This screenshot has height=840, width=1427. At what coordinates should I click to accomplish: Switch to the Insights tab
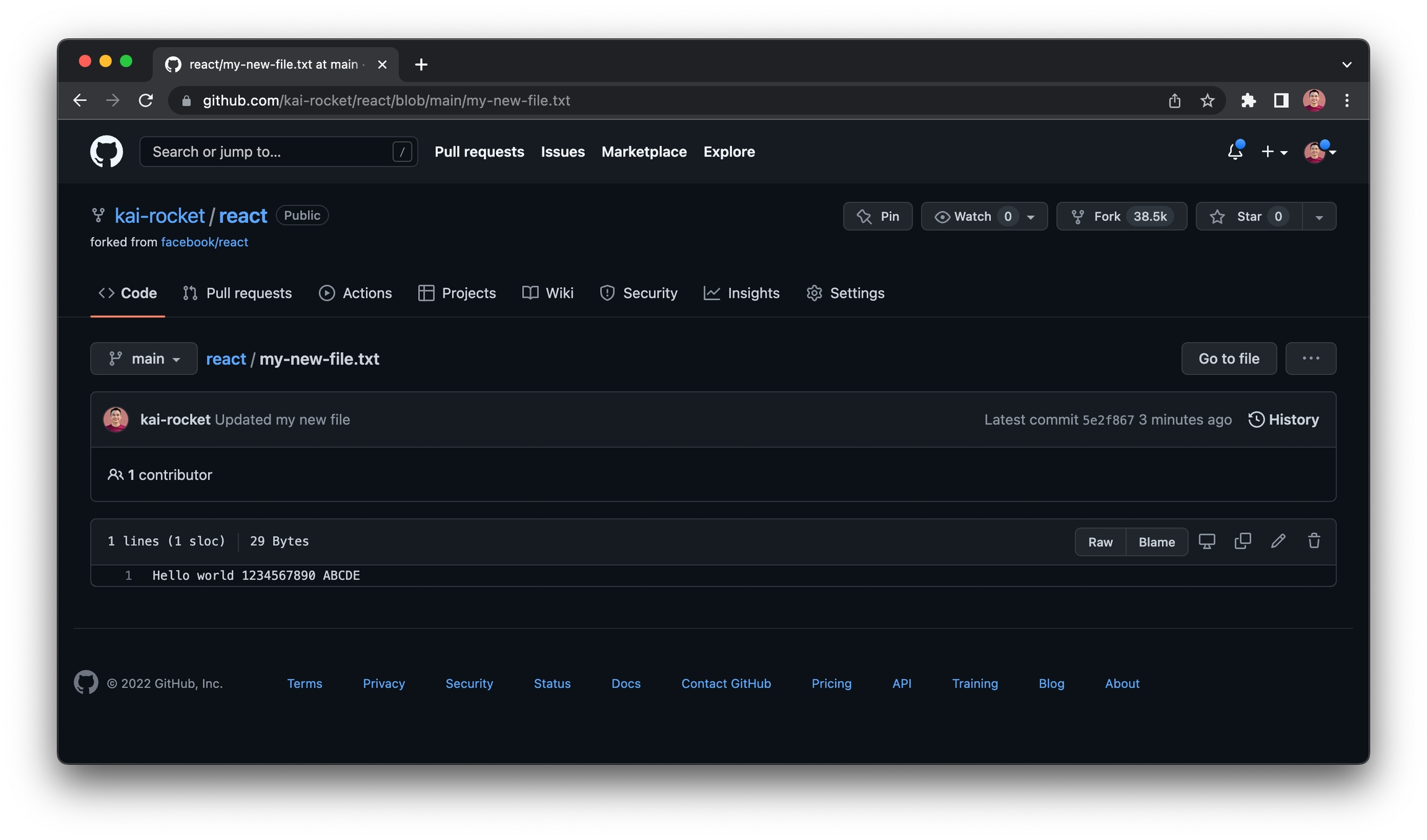741,293
